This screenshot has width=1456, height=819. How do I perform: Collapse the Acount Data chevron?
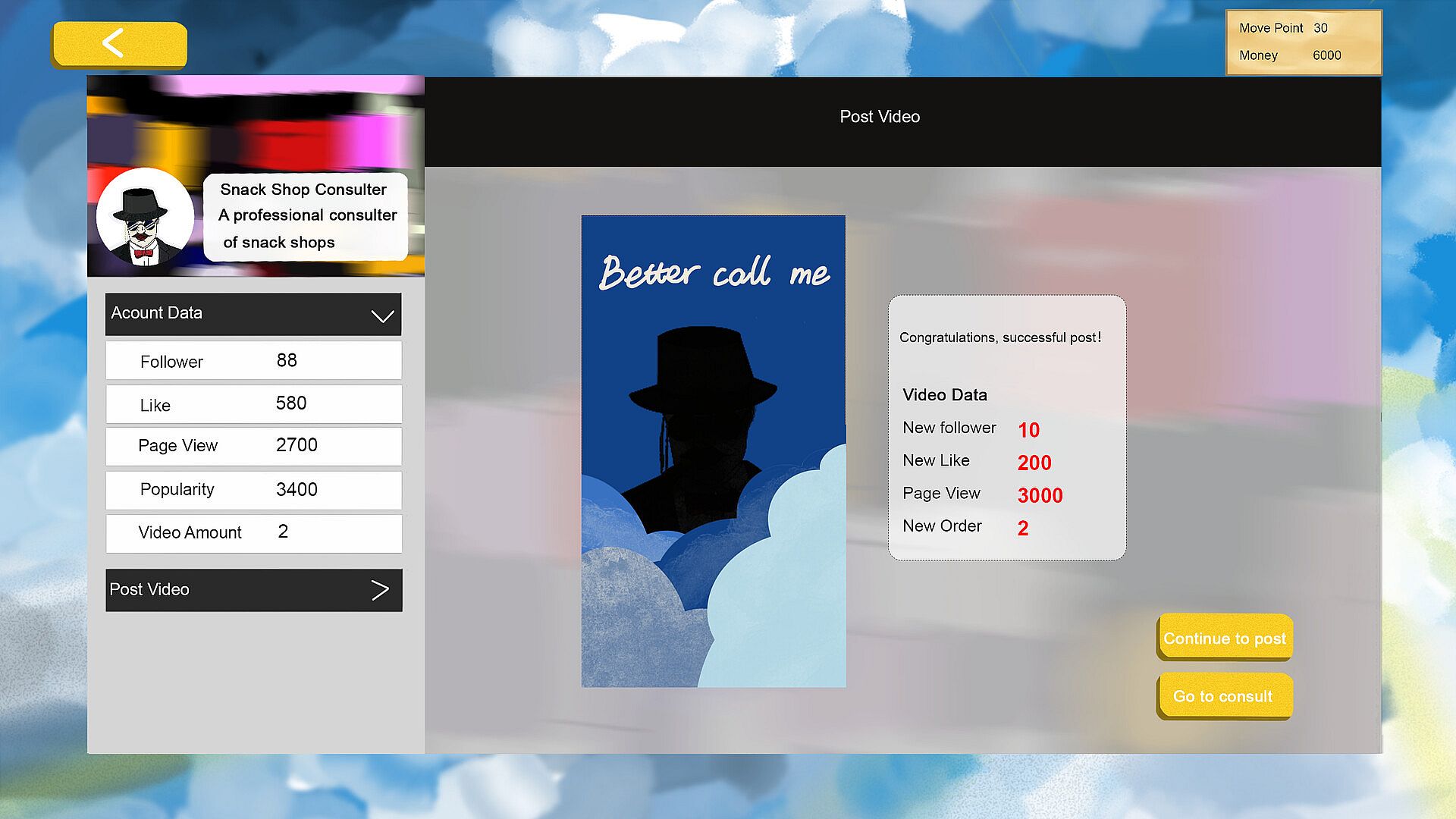(x=382, y=315)
